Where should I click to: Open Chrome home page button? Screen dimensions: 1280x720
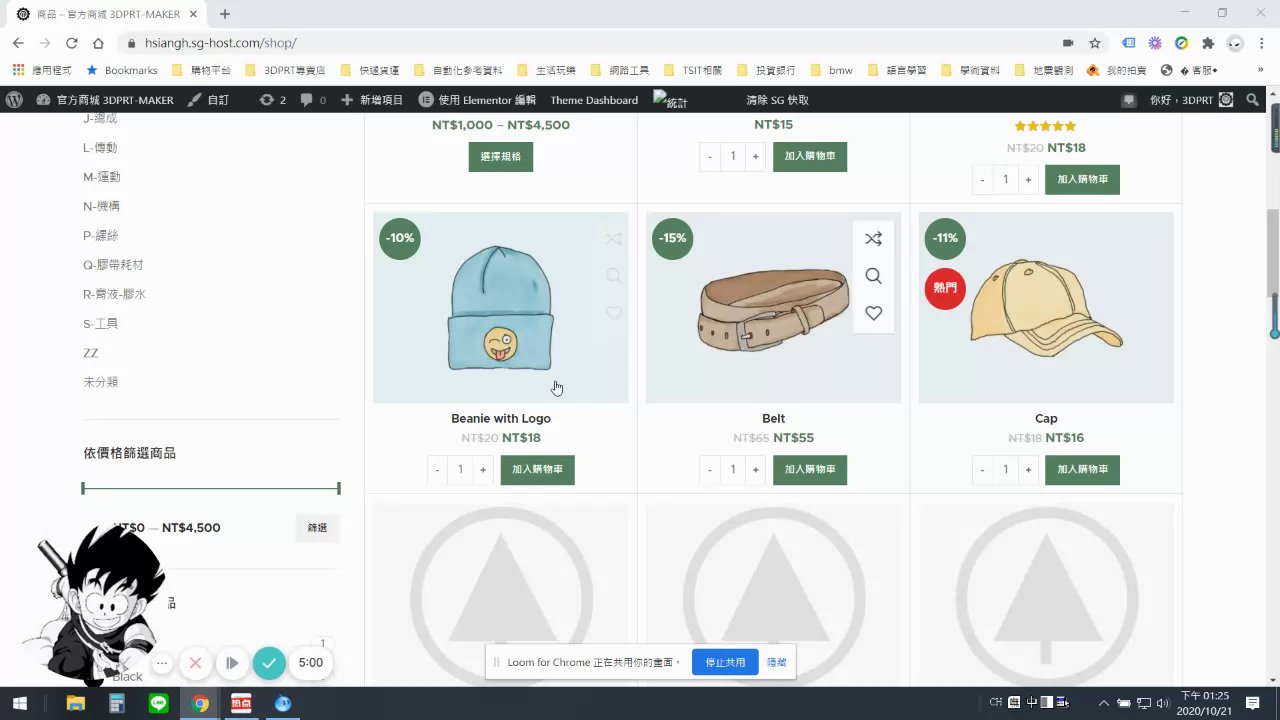[x=98, y=43]
